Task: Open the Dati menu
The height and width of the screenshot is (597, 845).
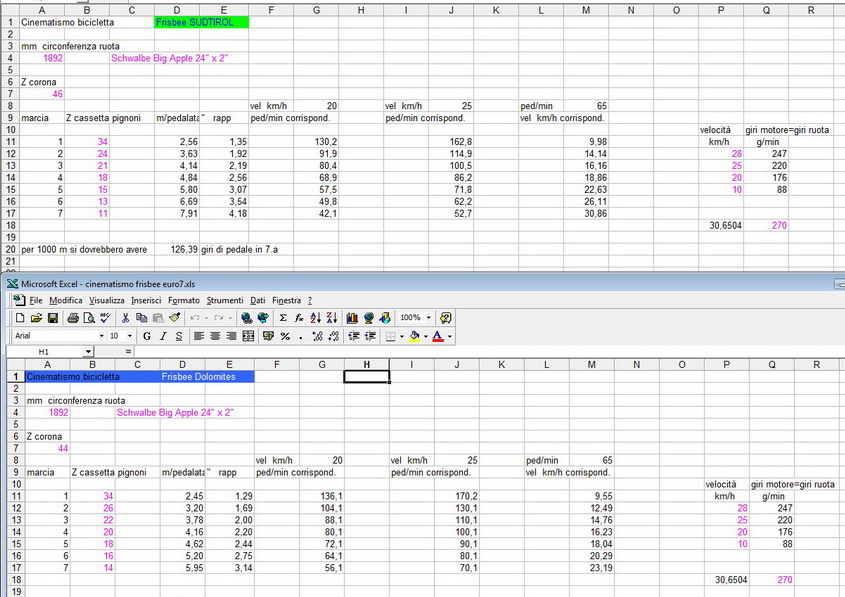Action: pyautogui.click(x=258, y=300)
